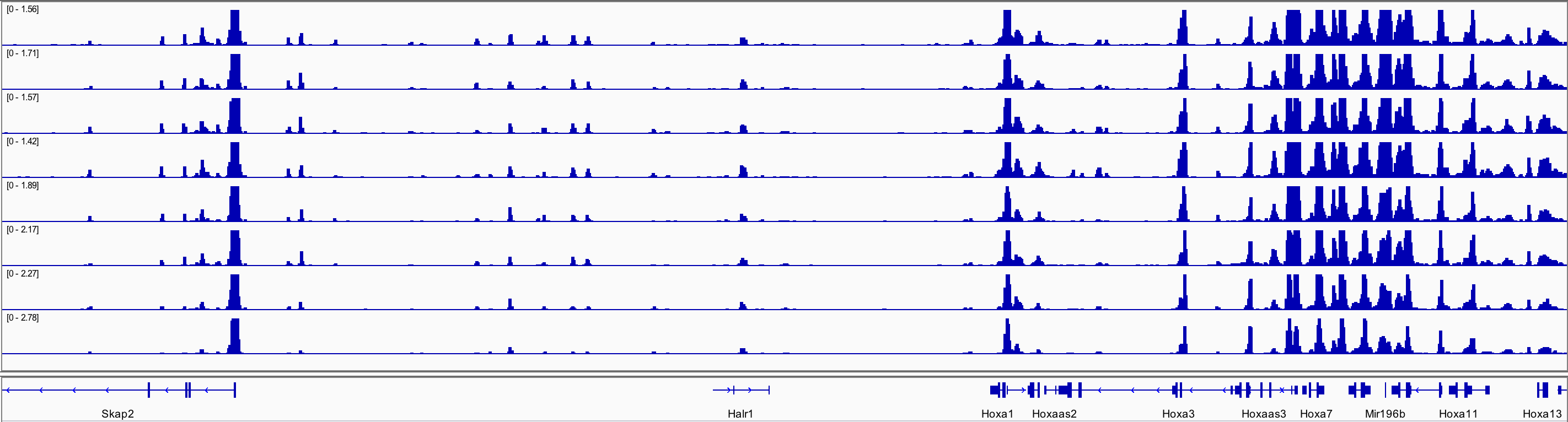Select the track scaled [0 - 1.56]
Image resolution: width=1568 pixels, height=422 pixels.
point(784,25)
